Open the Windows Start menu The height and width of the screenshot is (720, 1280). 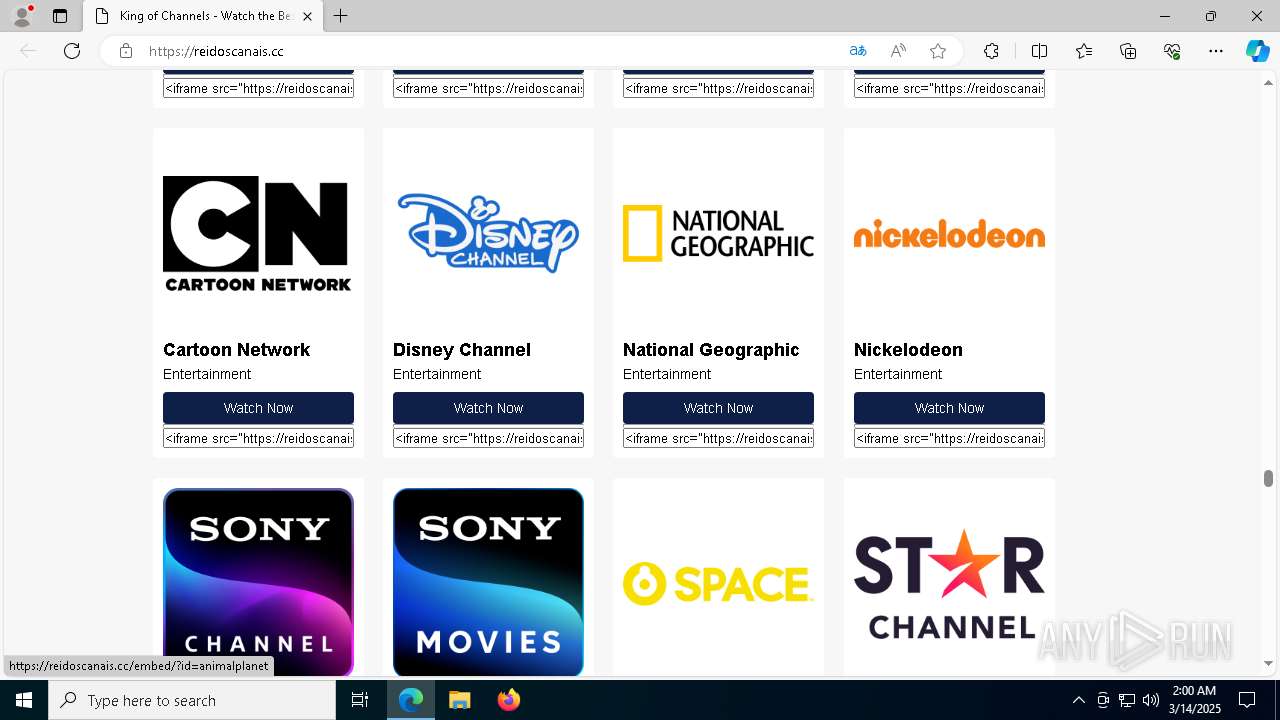tap(24, 700)
